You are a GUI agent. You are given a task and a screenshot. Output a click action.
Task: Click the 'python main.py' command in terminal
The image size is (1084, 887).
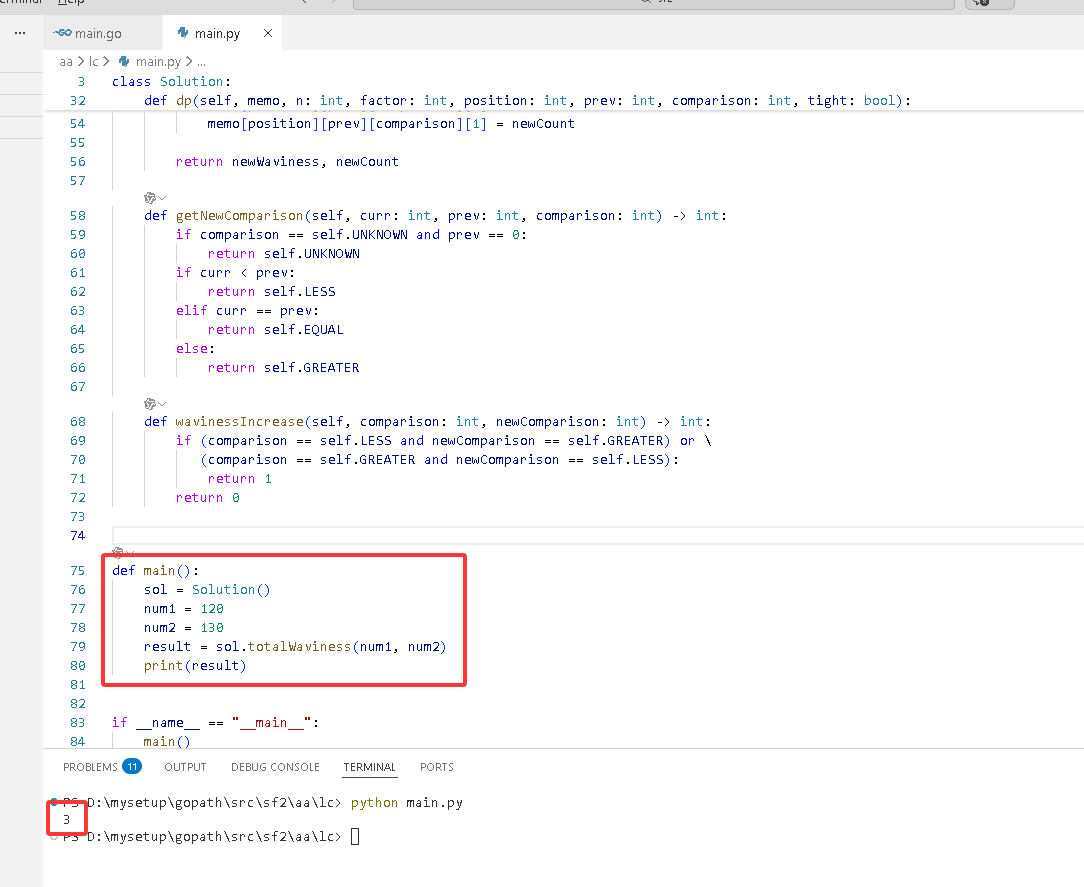(406, 803)
